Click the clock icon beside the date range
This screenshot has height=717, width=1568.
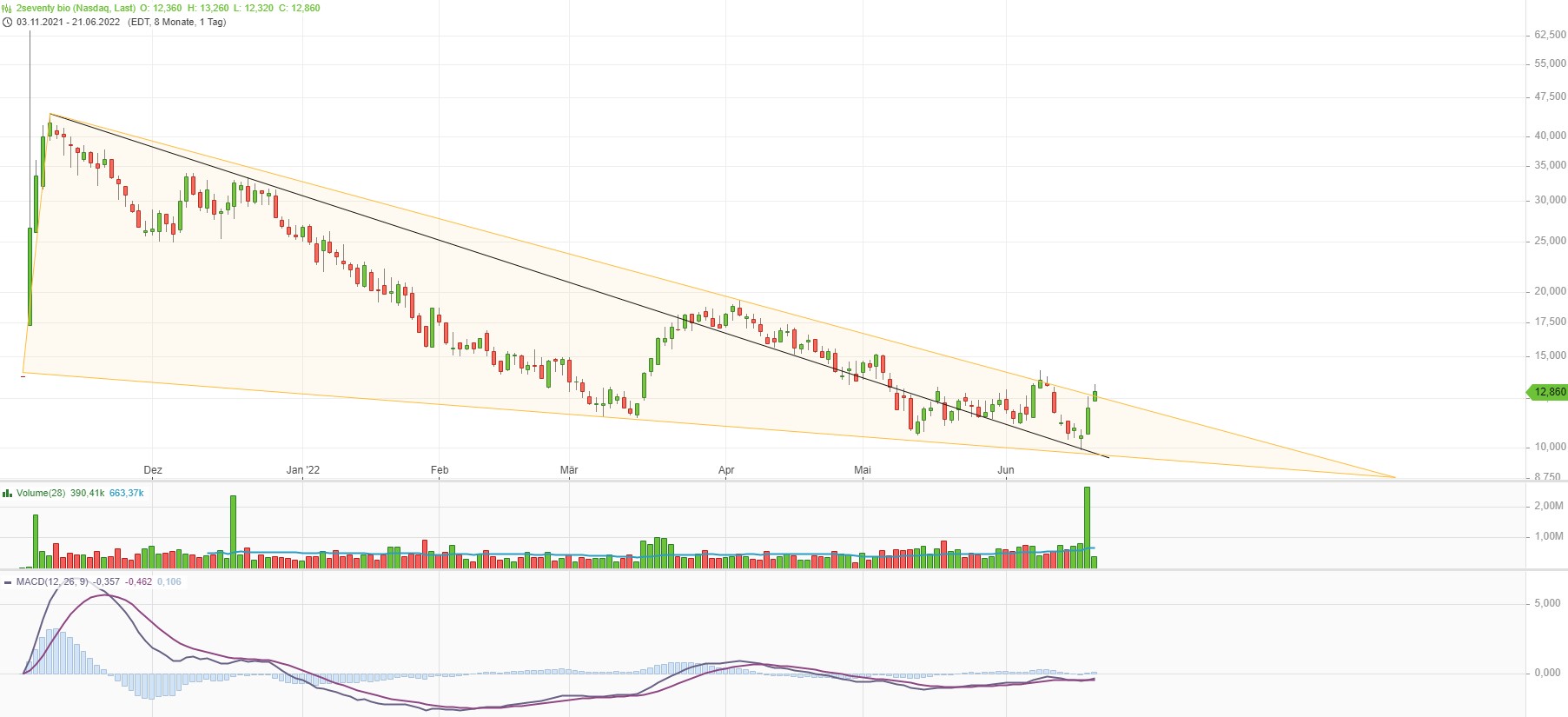7,22
